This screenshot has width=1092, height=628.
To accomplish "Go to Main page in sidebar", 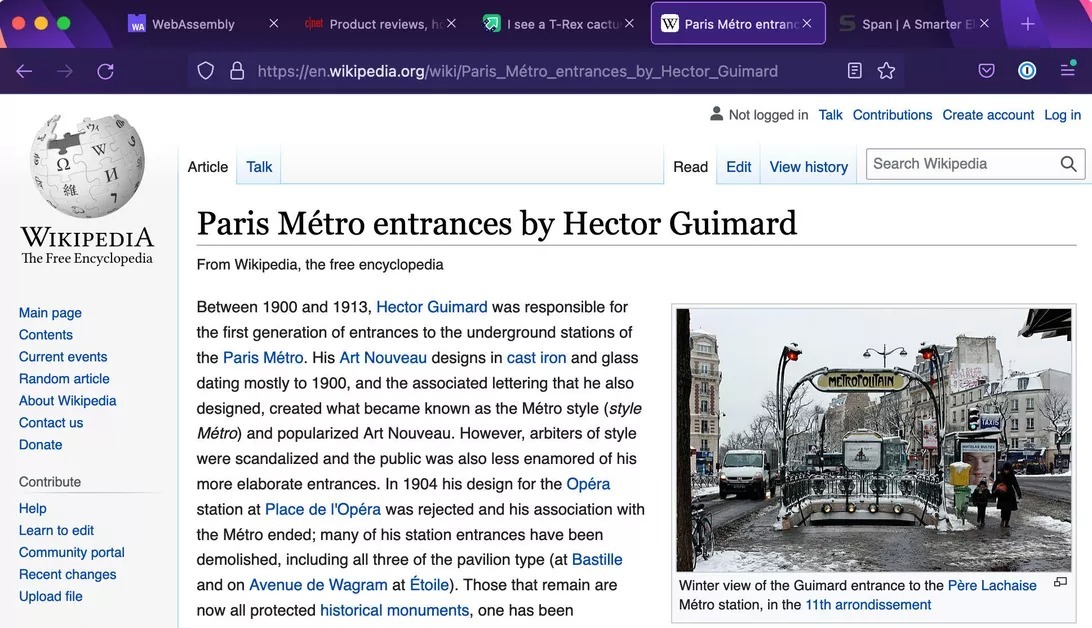I will pyautogui.click(x=50, y=313).
